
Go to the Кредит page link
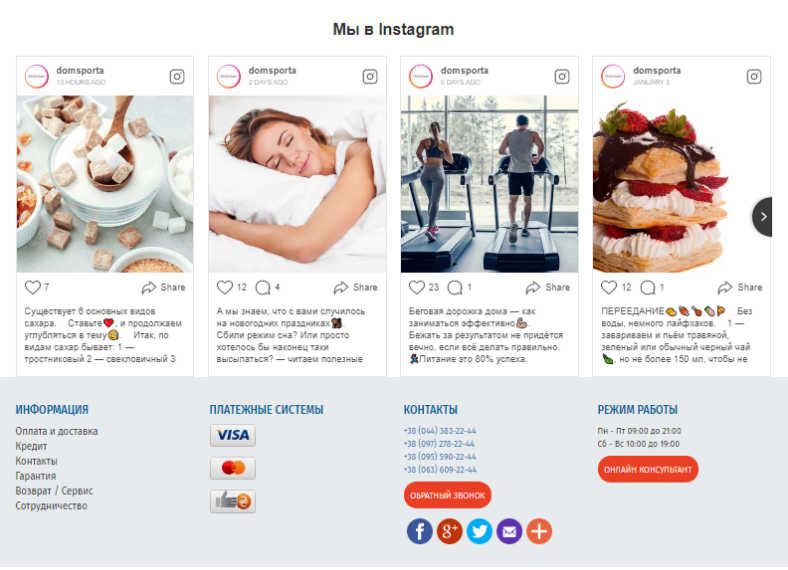point(31,446)
